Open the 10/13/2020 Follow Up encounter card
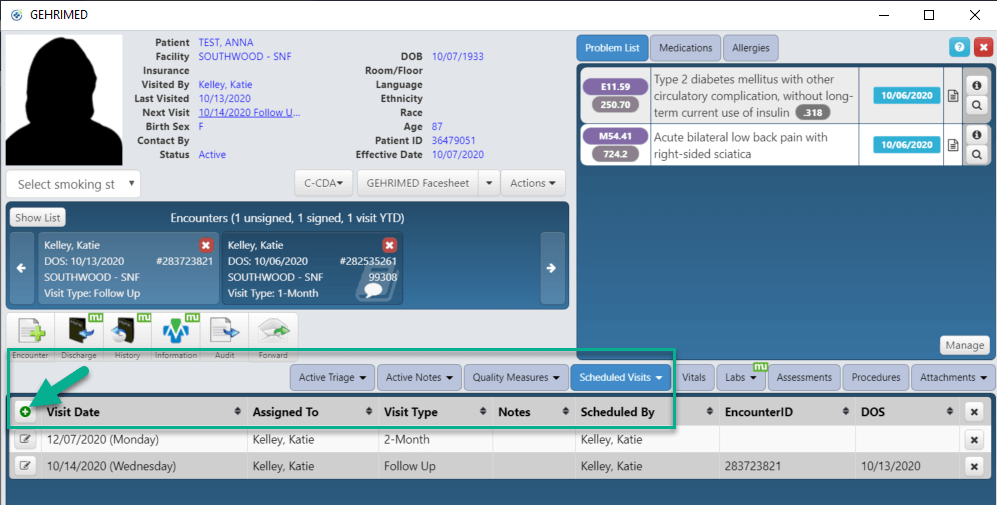 [128, 268]
